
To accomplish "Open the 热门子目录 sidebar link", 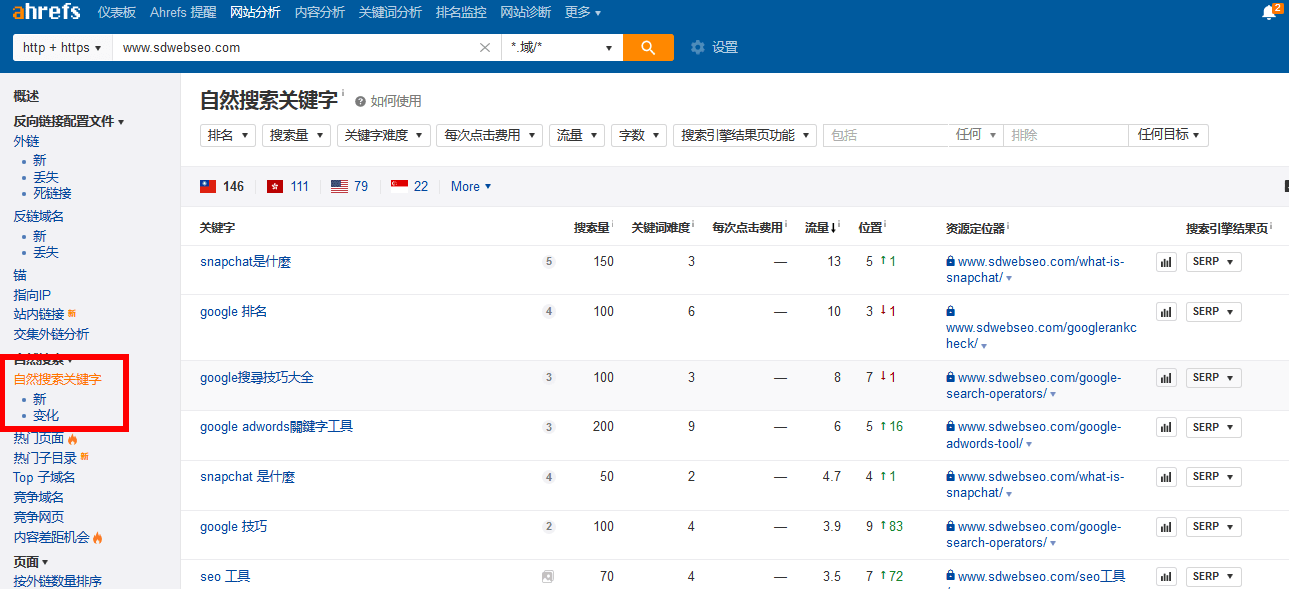I will [45, 457].
